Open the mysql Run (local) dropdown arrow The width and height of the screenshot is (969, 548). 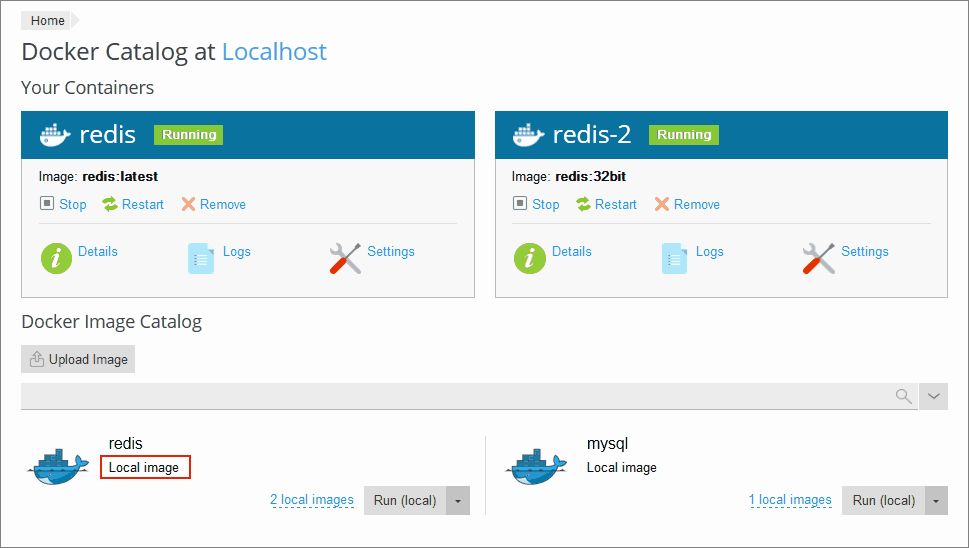tap(936, 501)
